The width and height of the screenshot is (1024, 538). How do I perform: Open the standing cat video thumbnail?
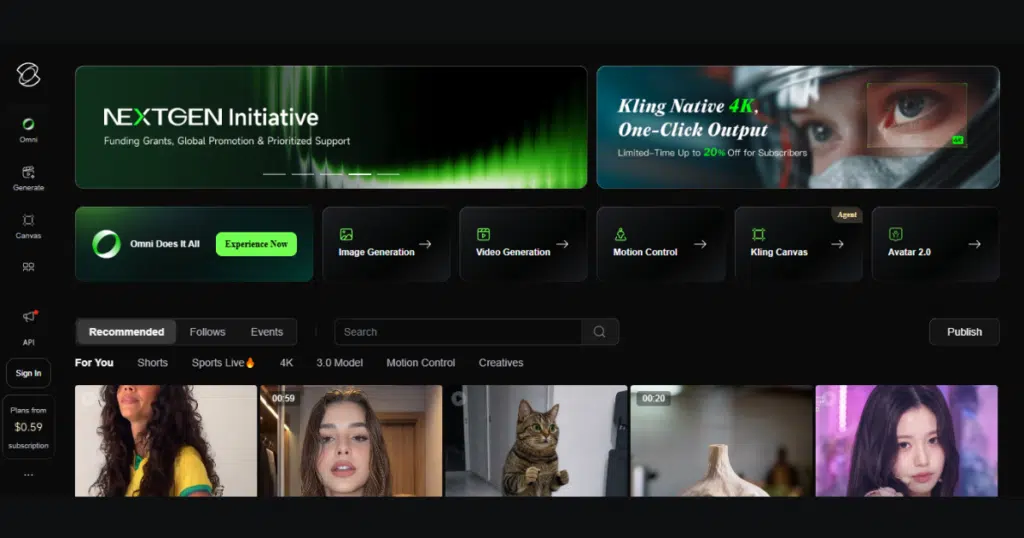536,441
